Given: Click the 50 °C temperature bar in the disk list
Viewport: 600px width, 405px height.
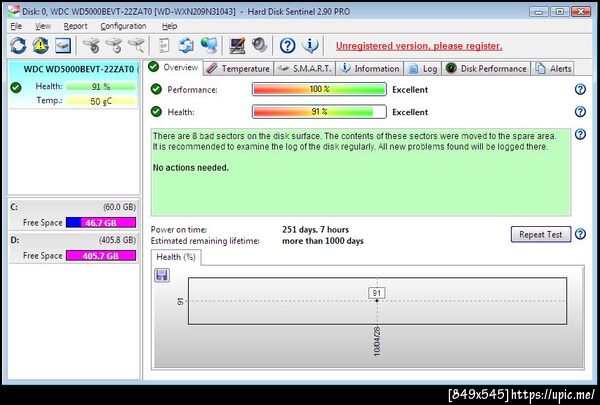Looking at the screenshot, I should pyautogui.click(x=101, y=101).
